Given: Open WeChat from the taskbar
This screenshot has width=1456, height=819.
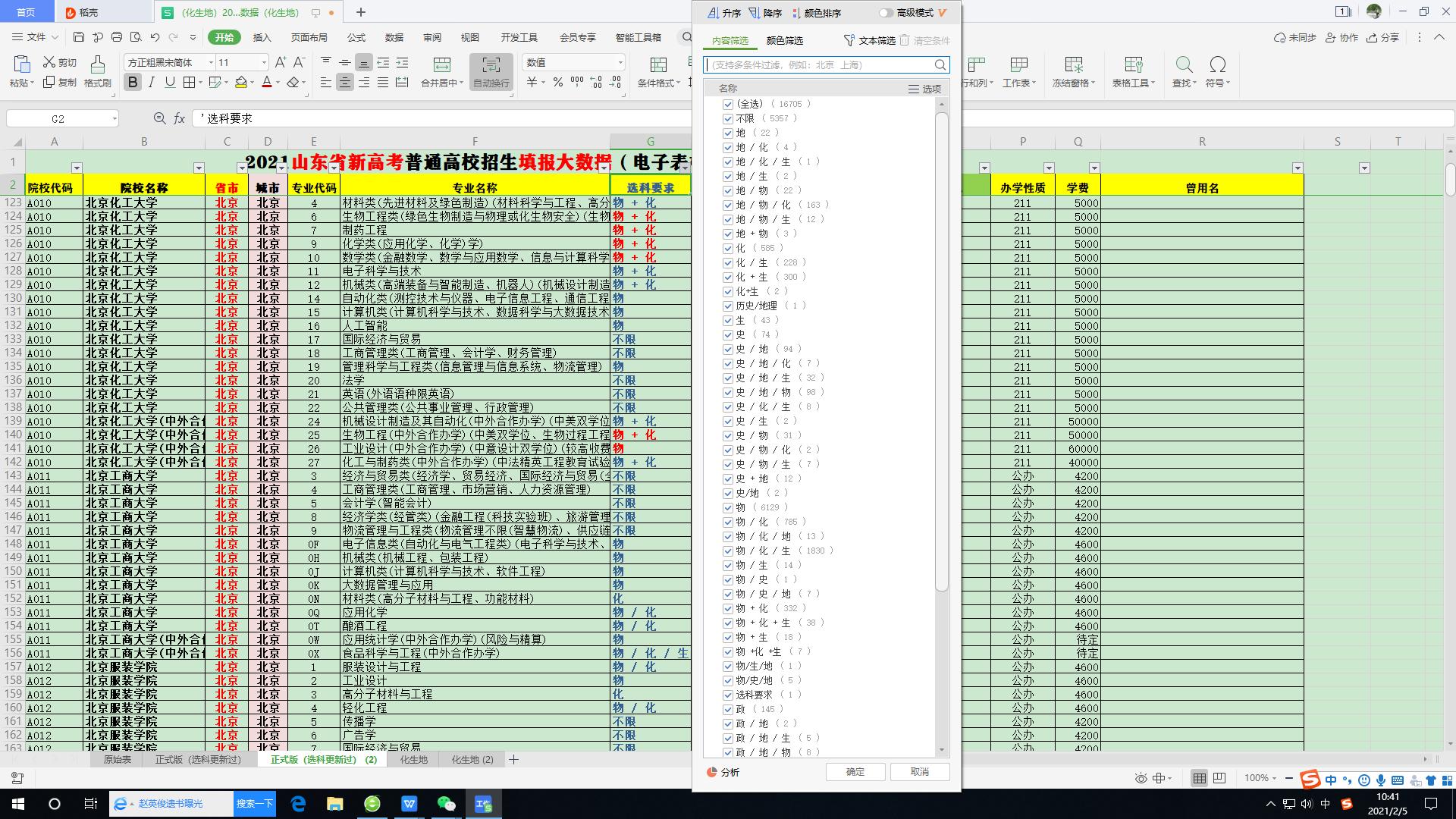Looking at the screenshot, I should pos(447,804).
